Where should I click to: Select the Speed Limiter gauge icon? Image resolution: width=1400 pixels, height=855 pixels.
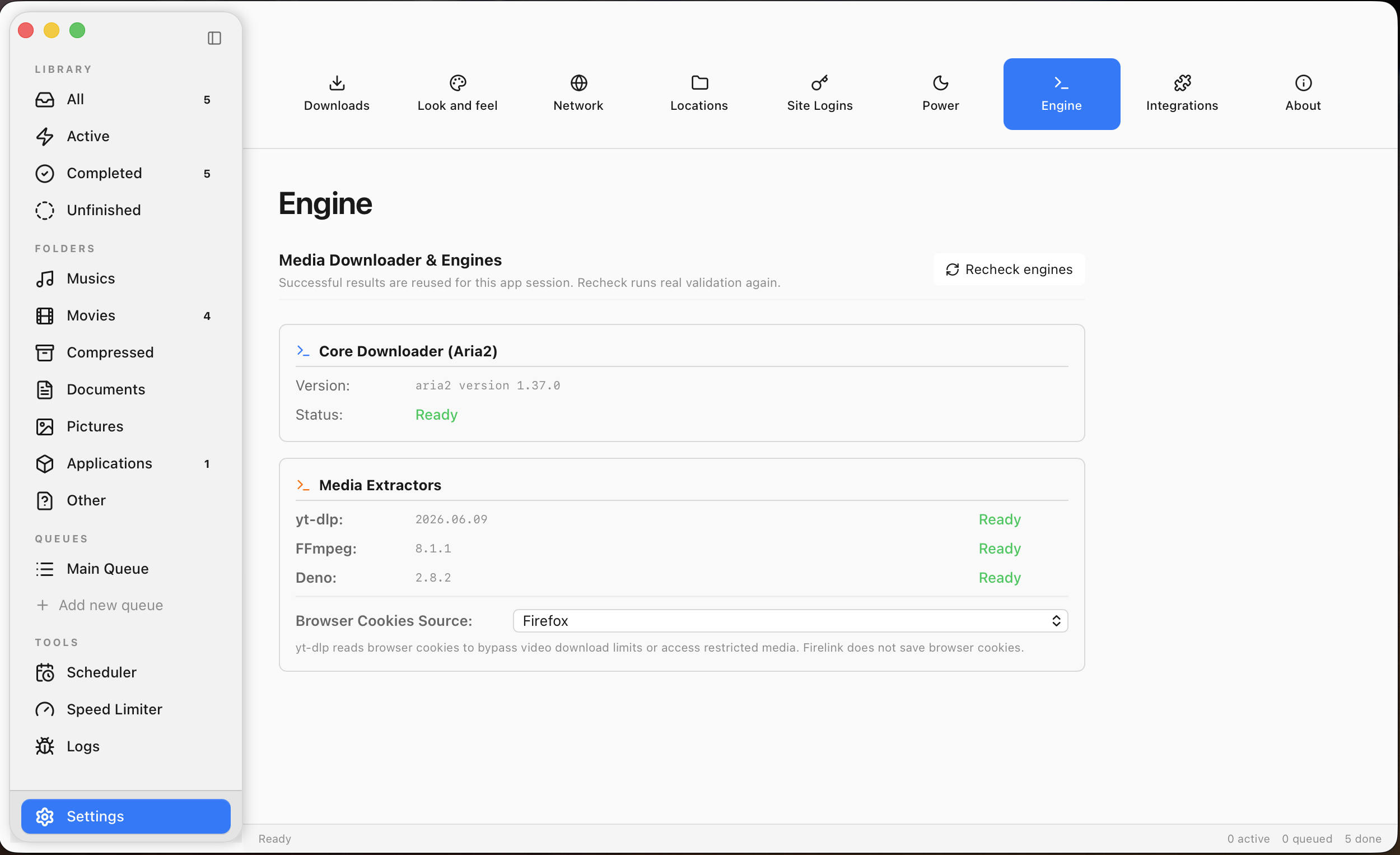(x=45, y=709)
